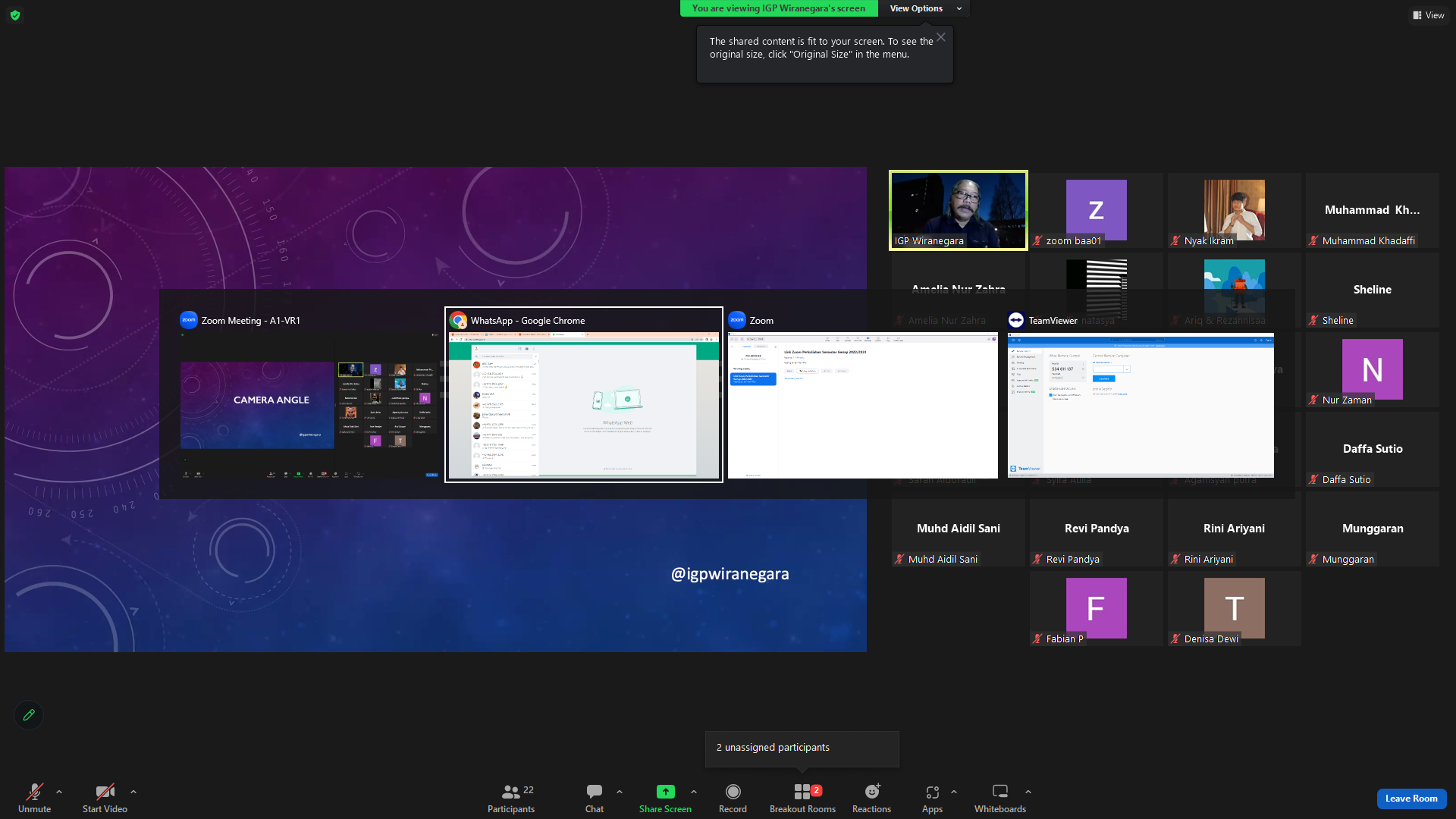The width and height of the screenshot is (1456, 819).
Task: Open the Chat bubble icon
Action: pyautogui.click(x=595, y=792)
